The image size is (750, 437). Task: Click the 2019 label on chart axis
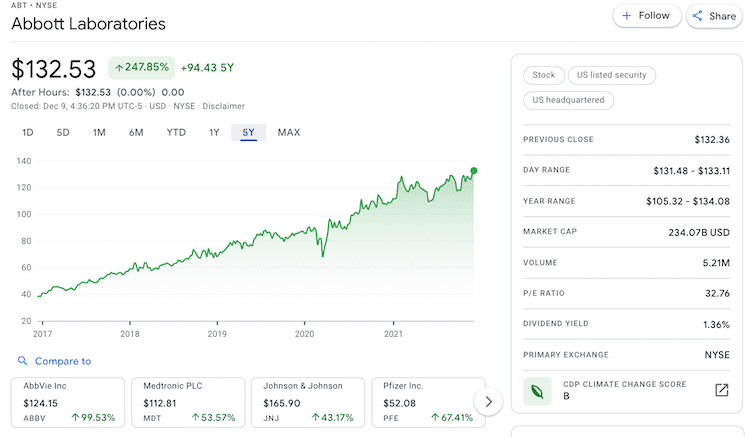tap(217, 334)
